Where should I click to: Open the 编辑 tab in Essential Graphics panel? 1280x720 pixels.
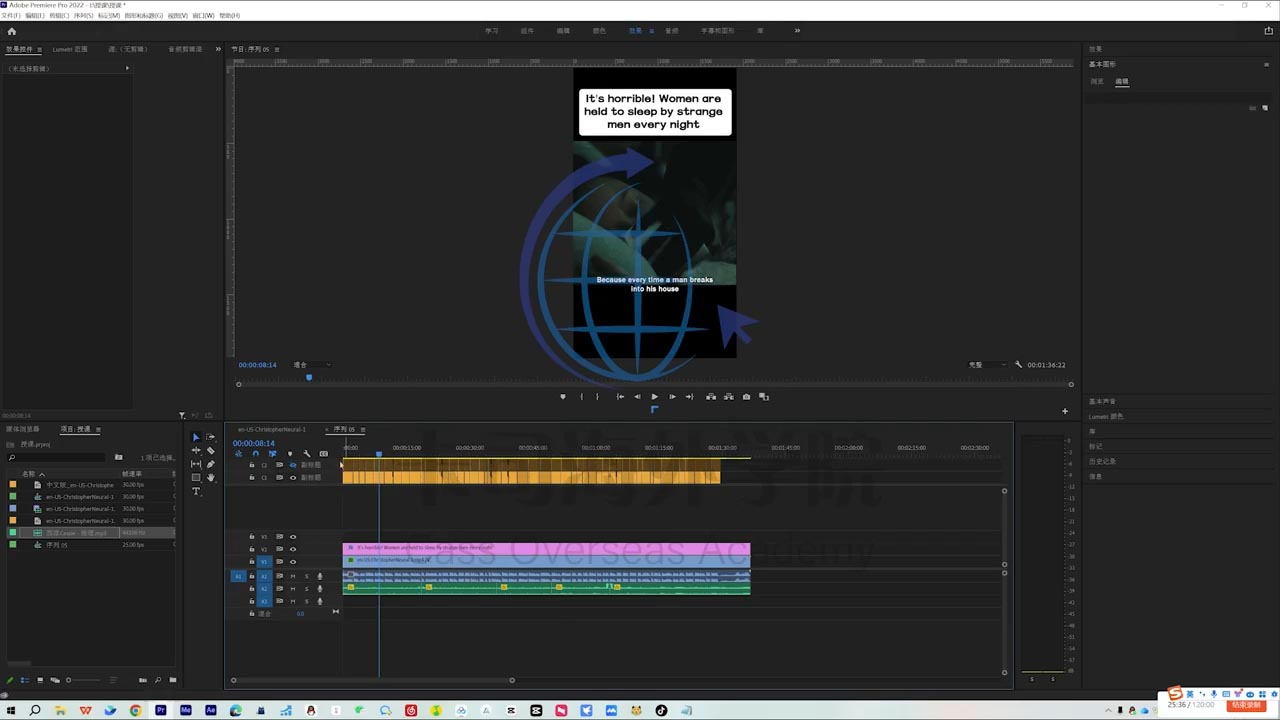click(1122, 82)
